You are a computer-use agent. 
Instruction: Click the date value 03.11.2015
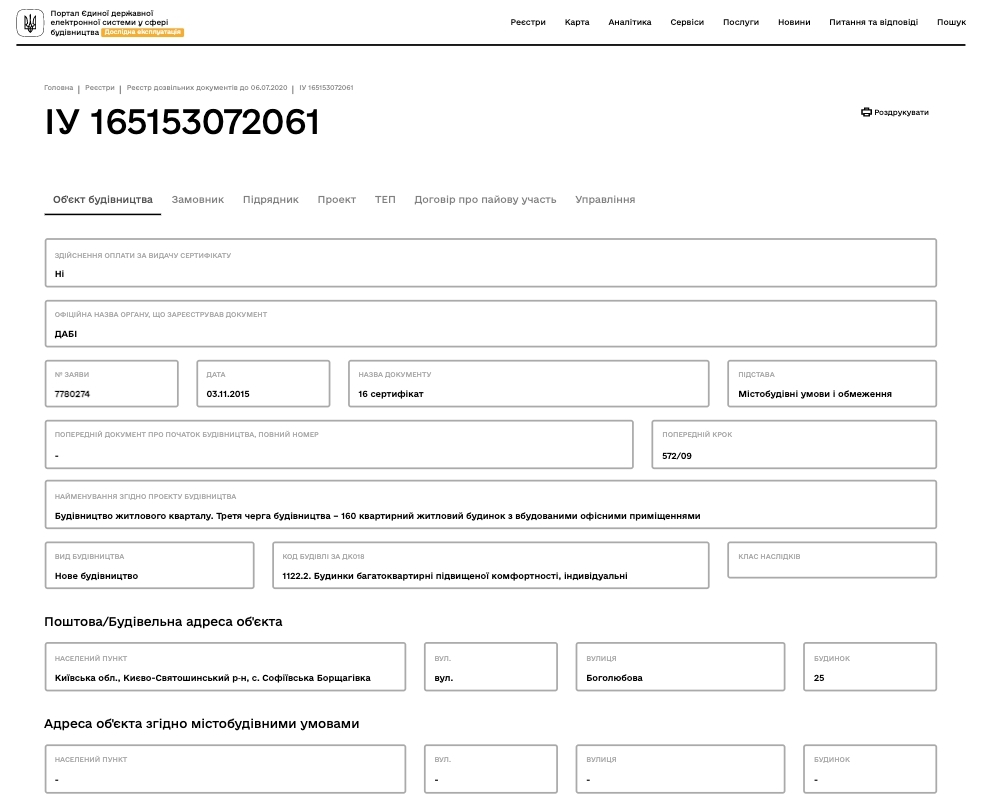228,394
